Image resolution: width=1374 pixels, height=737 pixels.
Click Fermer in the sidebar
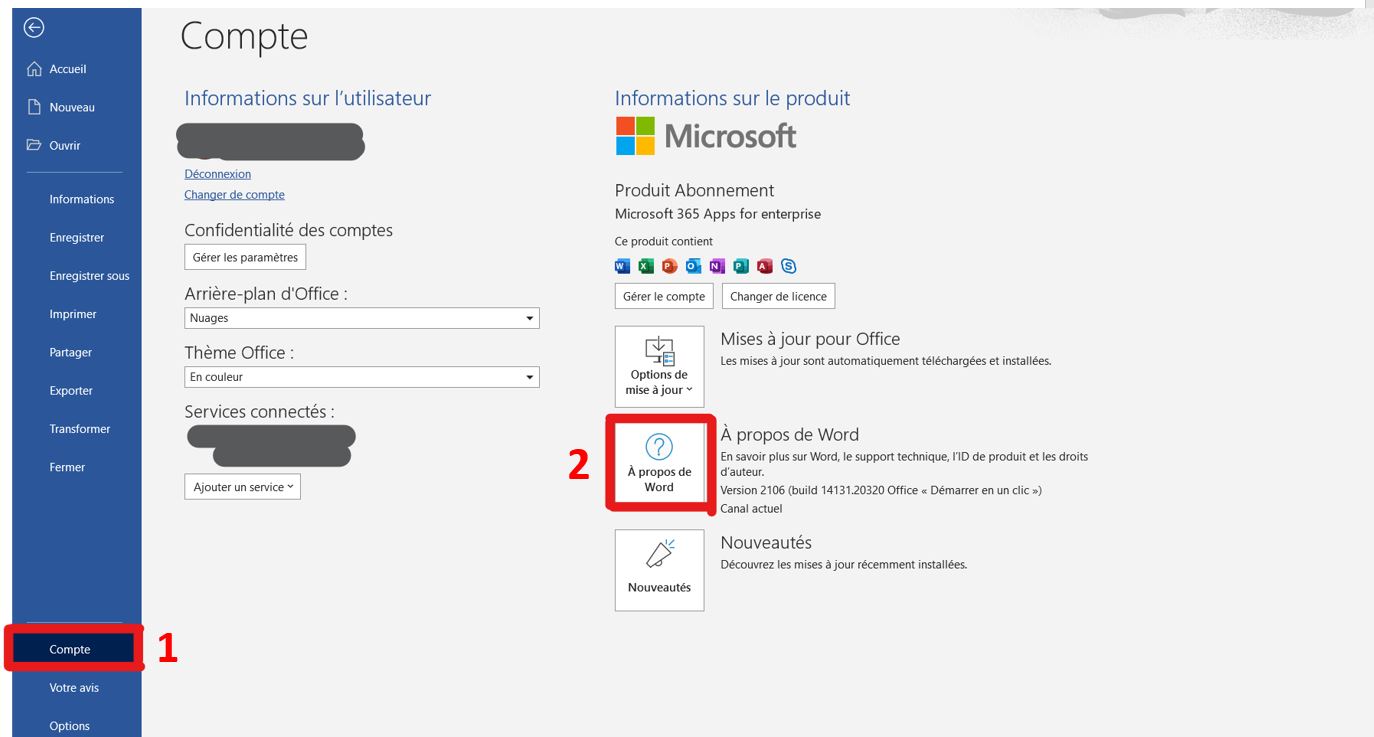point(76,467)
